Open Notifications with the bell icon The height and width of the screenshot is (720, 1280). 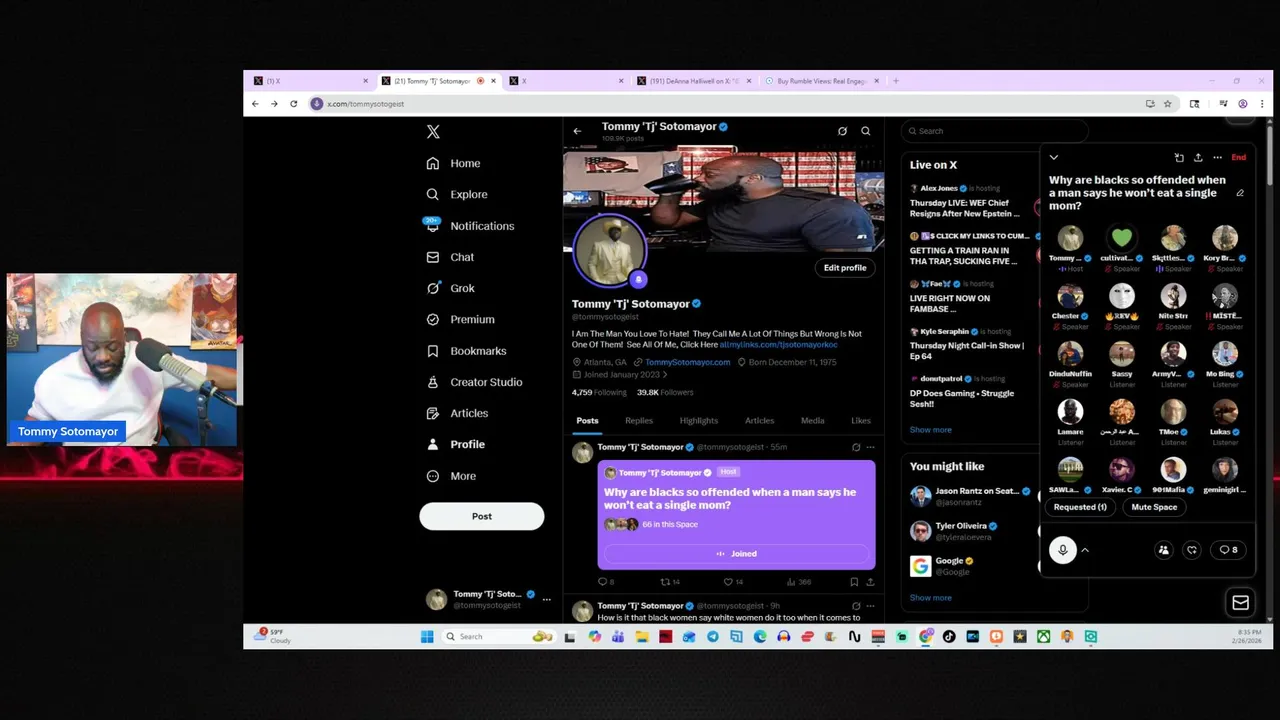[470, 226]
